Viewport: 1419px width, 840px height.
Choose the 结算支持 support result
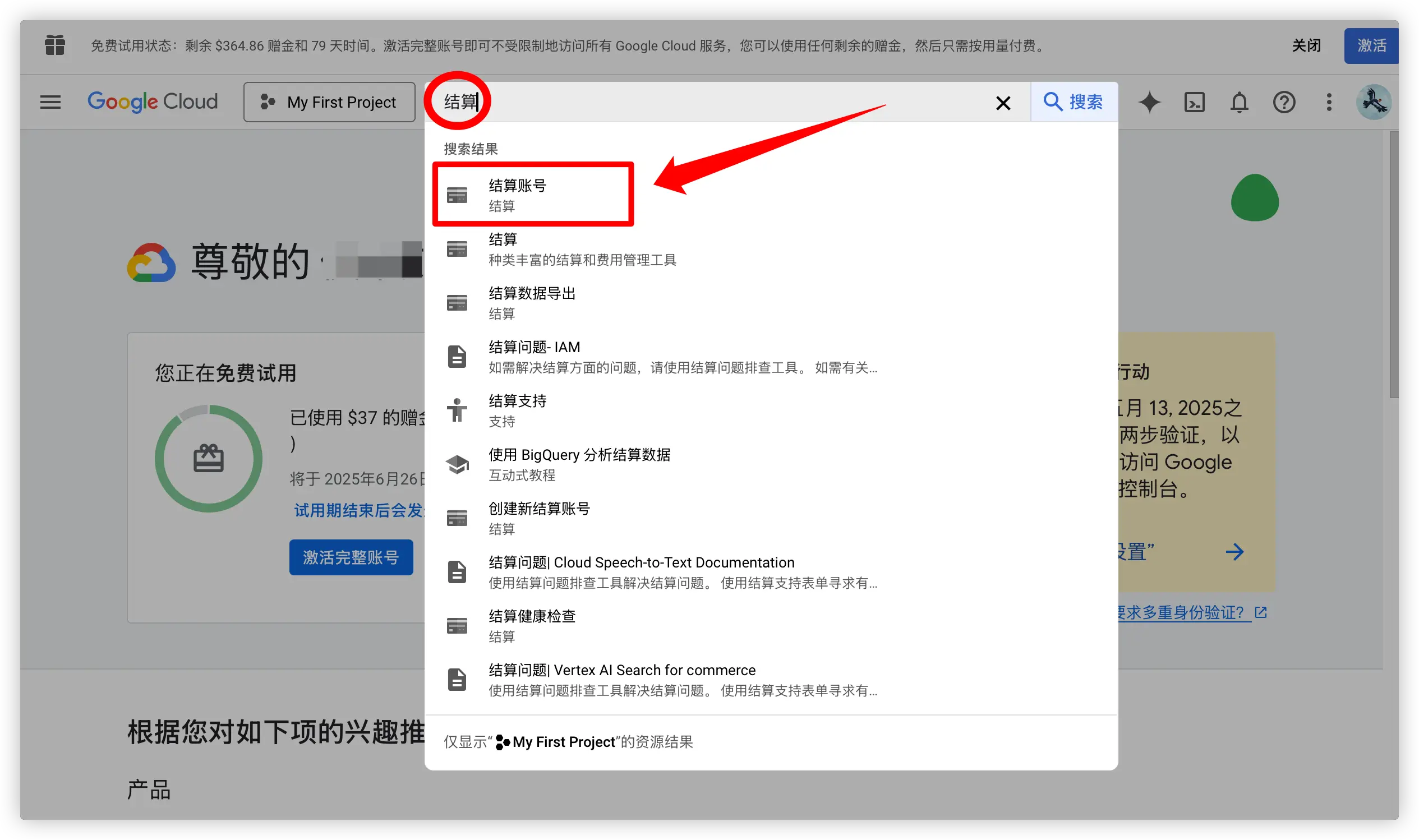tap(771, 410)
